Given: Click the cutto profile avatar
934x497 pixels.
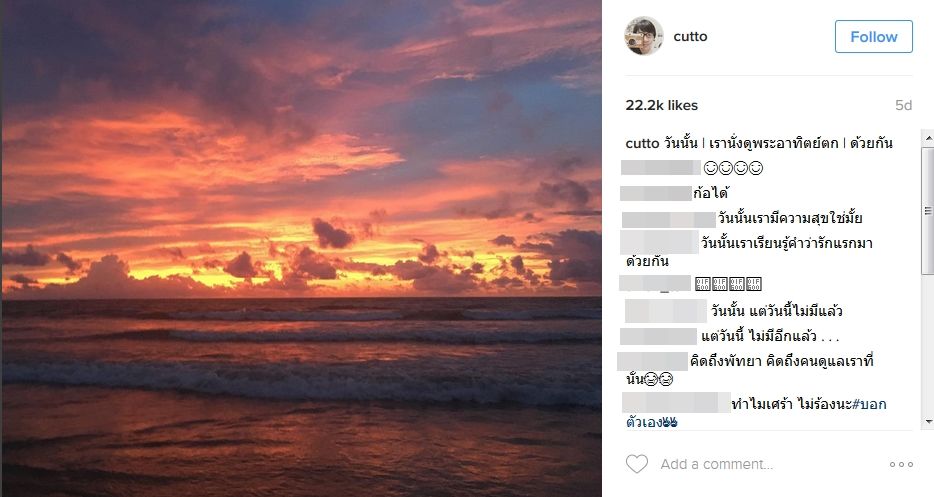Looking at the screenshot, I should point(644,36).
